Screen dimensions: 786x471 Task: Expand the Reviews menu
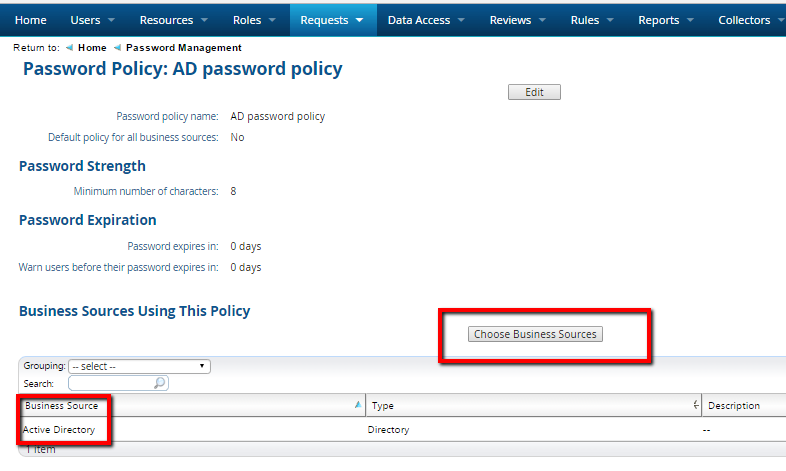coord(517,20)
